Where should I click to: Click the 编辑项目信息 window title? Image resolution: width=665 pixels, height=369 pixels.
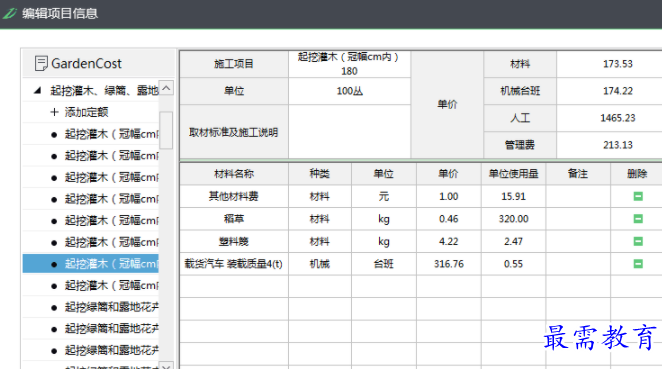(x=60, y=13)
